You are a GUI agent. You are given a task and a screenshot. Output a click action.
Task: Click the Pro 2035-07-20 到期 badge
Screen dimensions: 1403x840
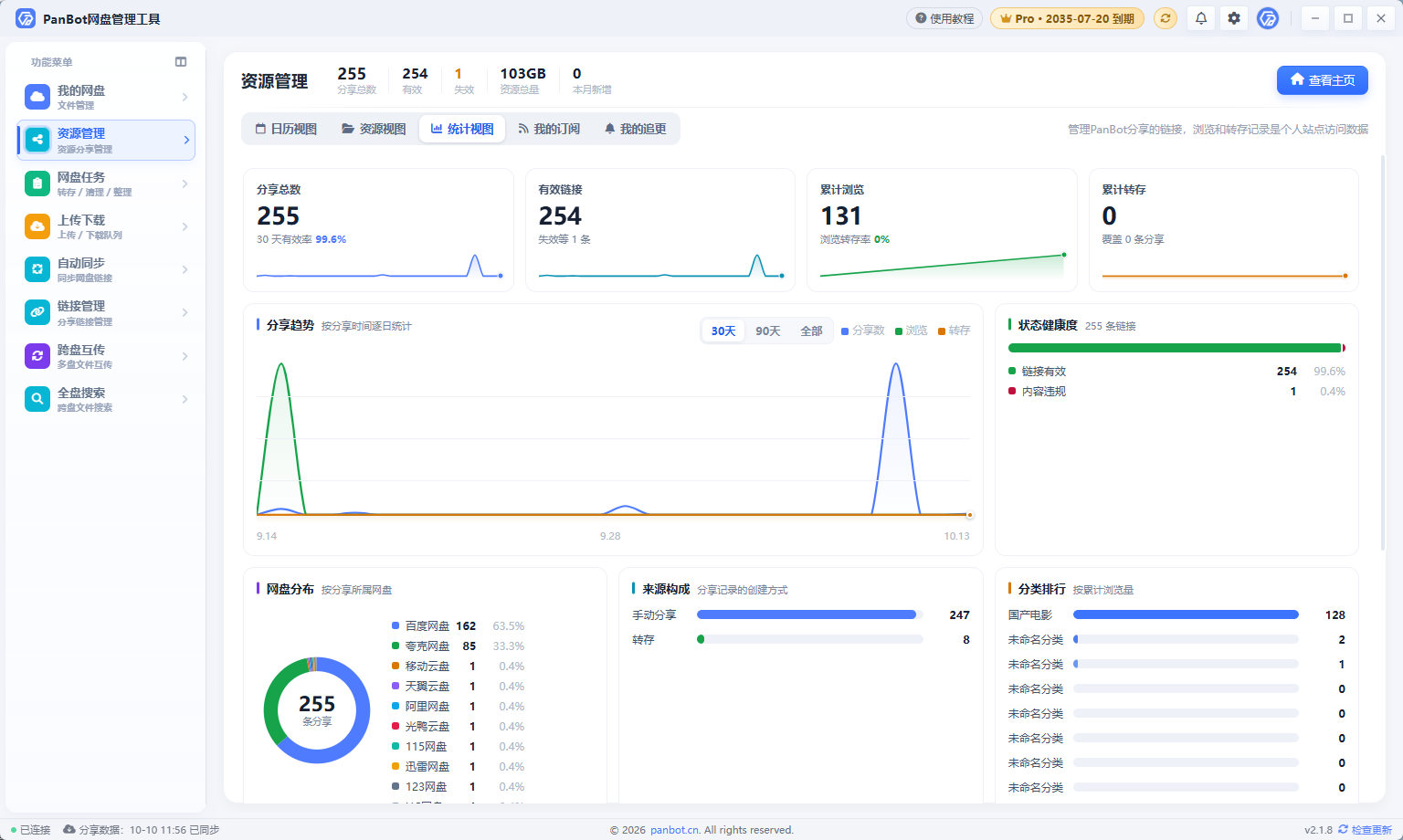point(1067,18)
